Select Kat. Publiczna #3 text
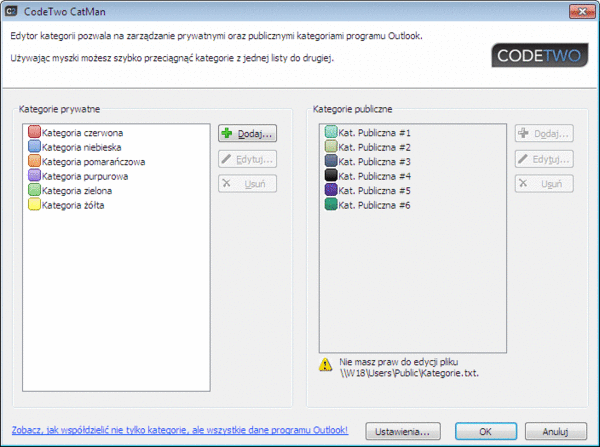600x447 pixels. click(x=374, y=162)
